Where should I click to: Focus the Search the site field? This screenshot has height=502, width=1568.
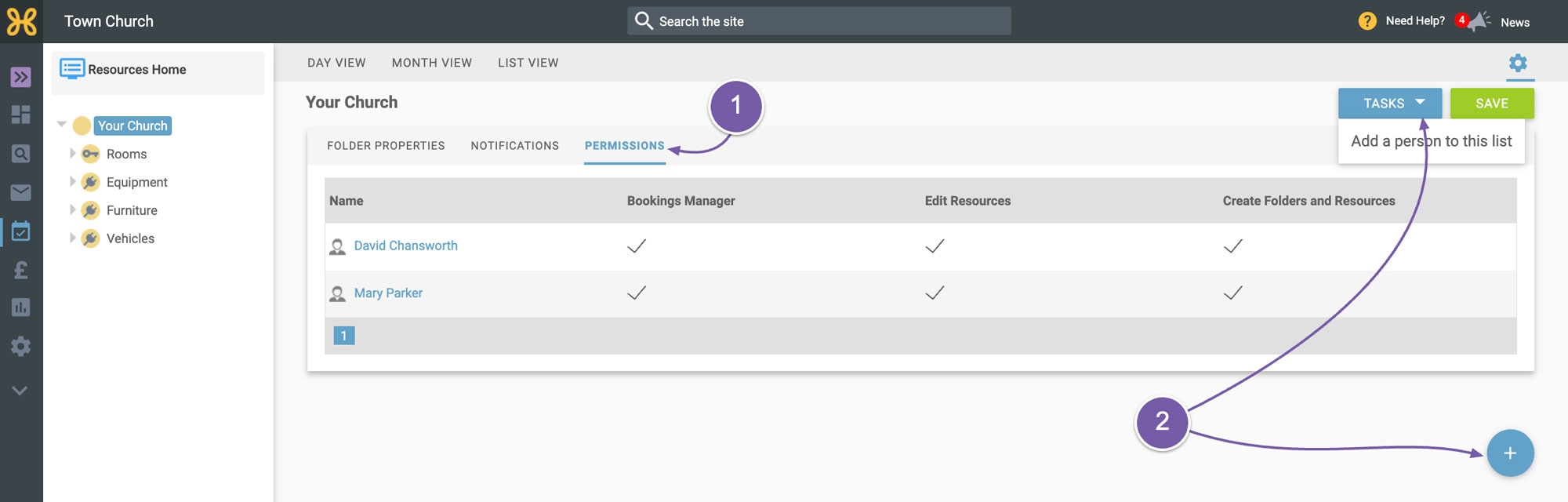819,21
